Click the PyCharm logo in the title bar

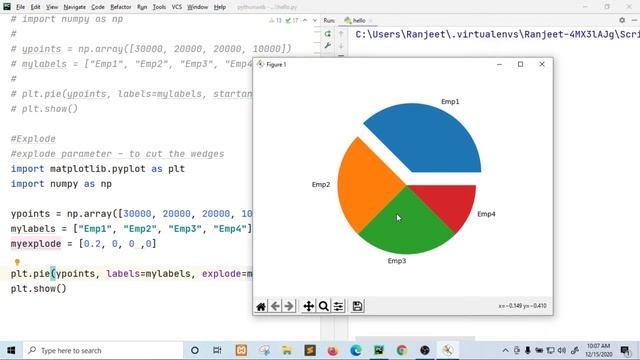point(7,7)
